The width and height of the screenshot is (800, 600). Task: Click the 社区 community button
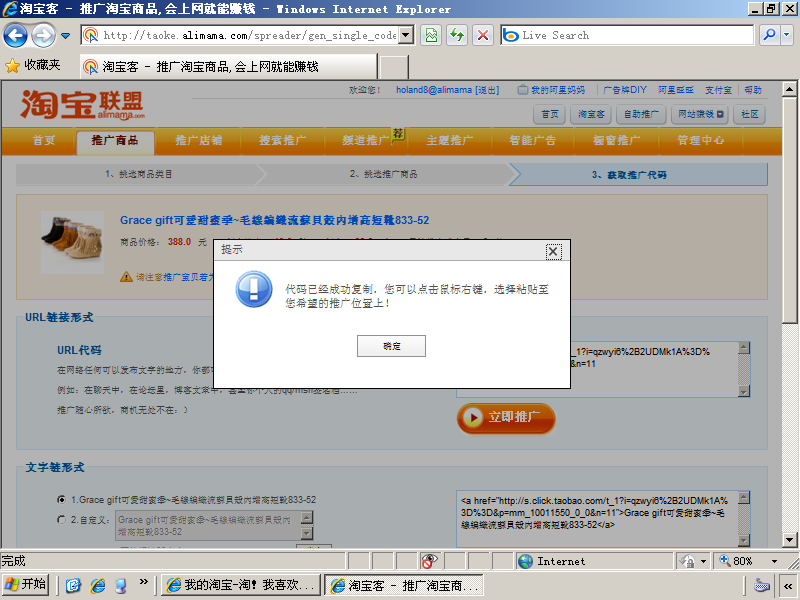pos(749,114)
